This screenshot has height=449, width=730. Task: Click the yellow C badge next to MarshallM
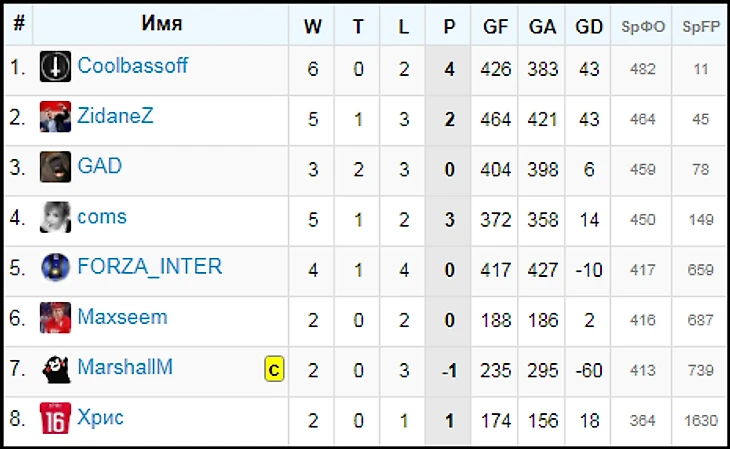pyautogui.click(x=273, y=370)
